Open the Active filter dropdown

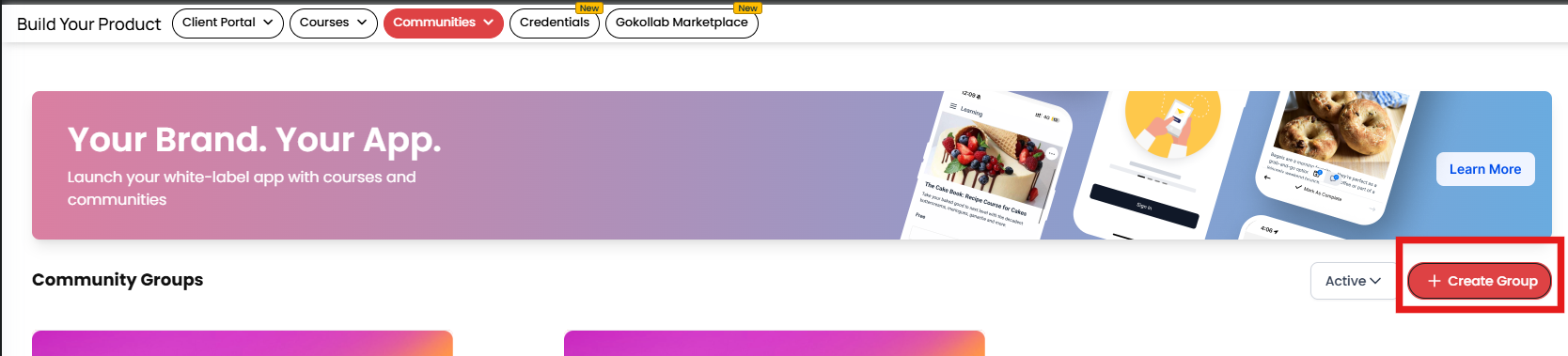pos(1353,281)
